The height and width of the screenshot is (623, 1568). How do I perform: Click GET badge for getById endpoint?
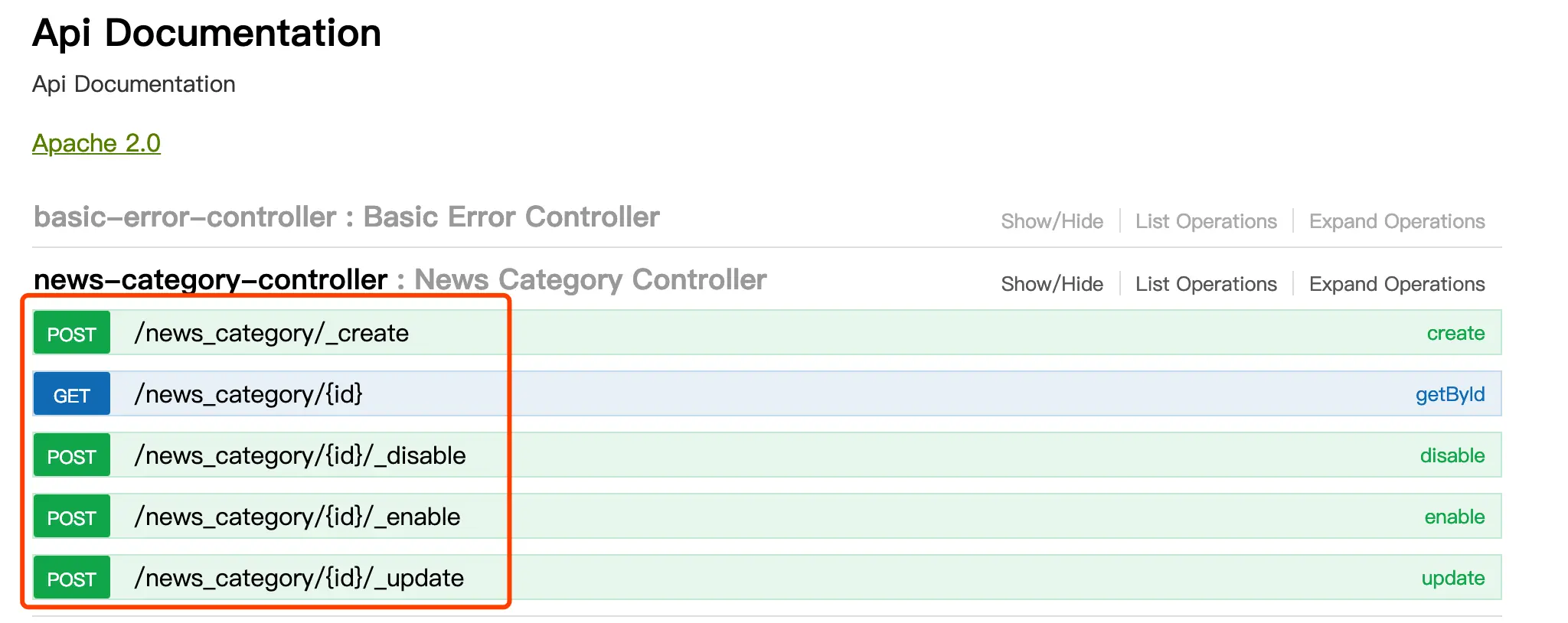[71, 394]
